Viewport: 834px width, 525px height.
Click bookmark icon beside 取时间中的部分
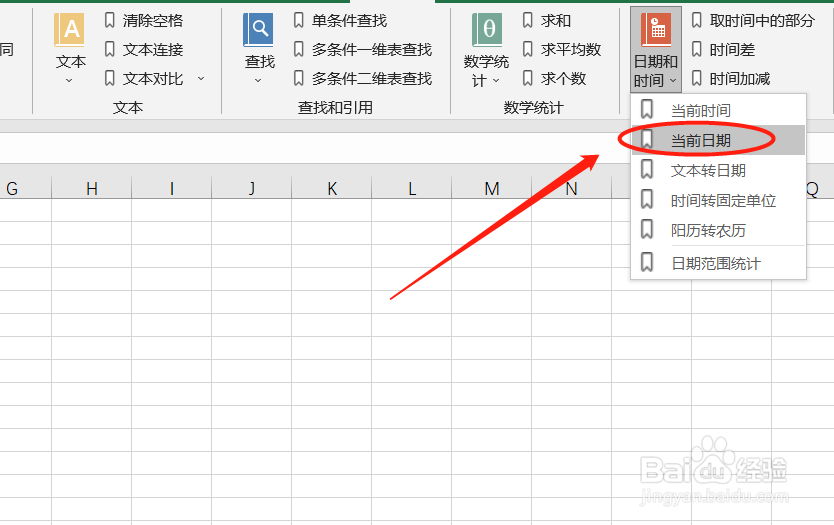[x=697, y=20]
